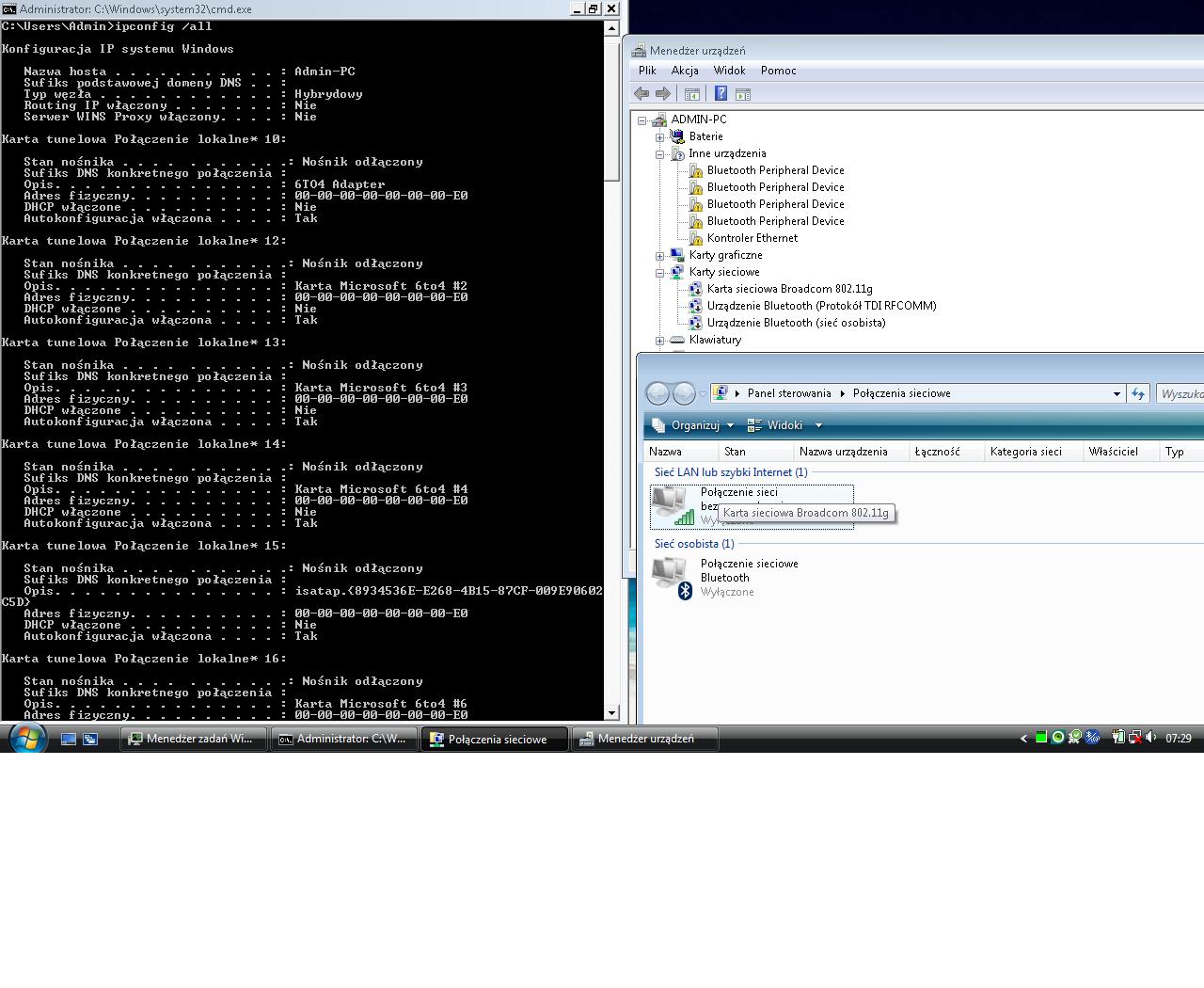Open the Akcja menu
The height and width of the screenshot is (988, 1204).
click(x=685, y=71)
